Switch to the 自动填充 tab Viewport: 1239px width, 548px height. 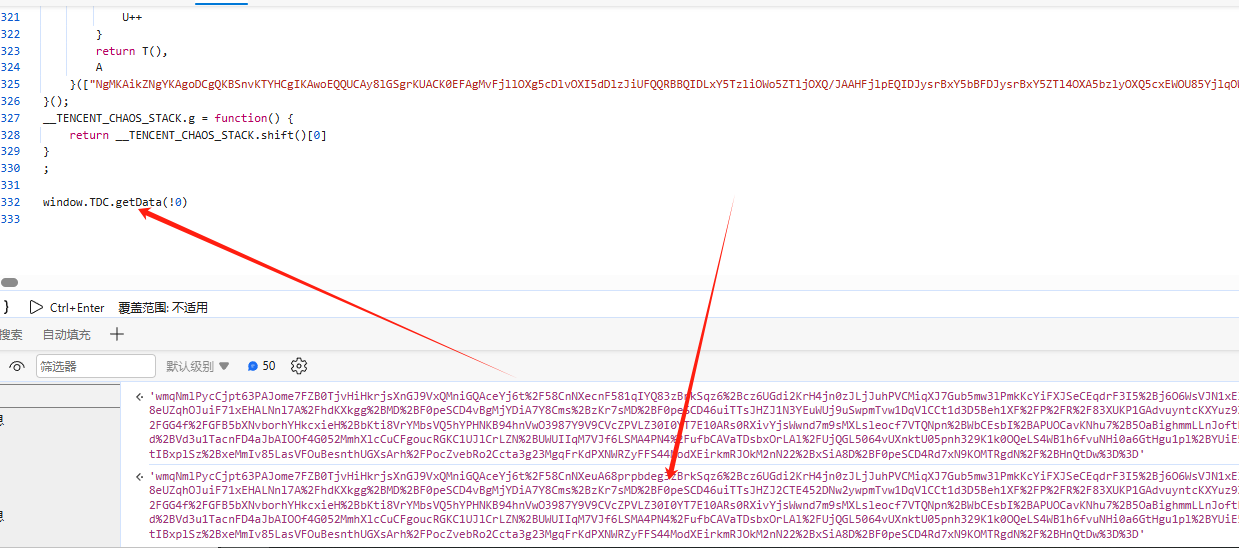coord(66,335)
